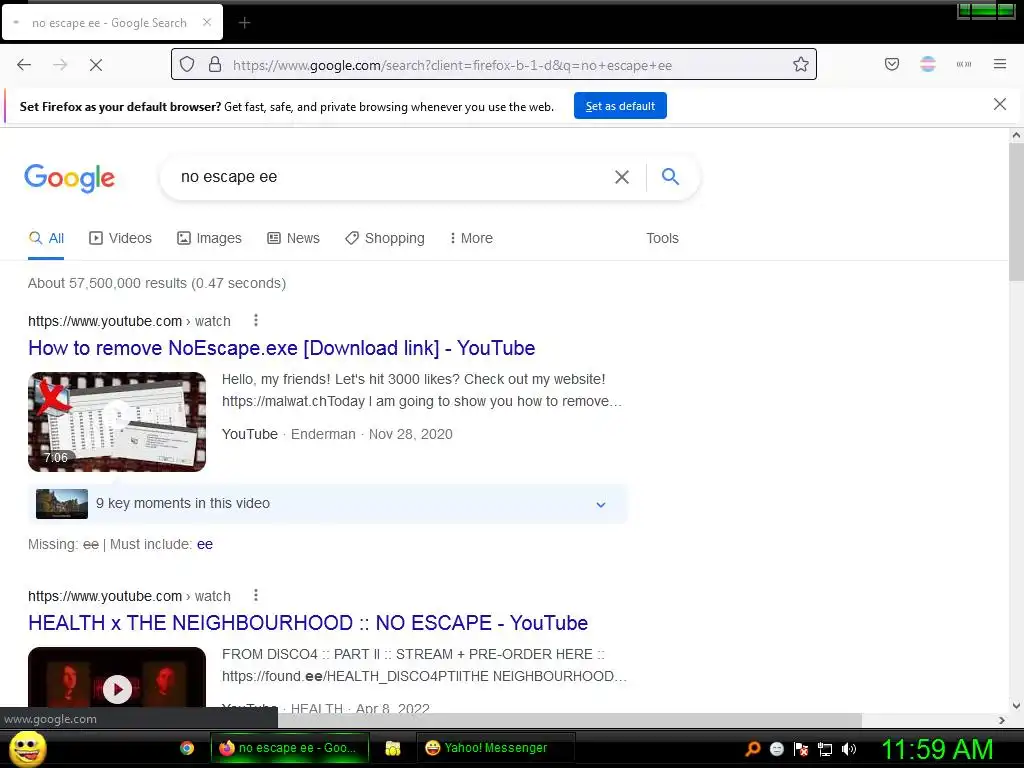Dismiss the default browser notification bar
The image size is (1024, 768).
coord(1000,104)
